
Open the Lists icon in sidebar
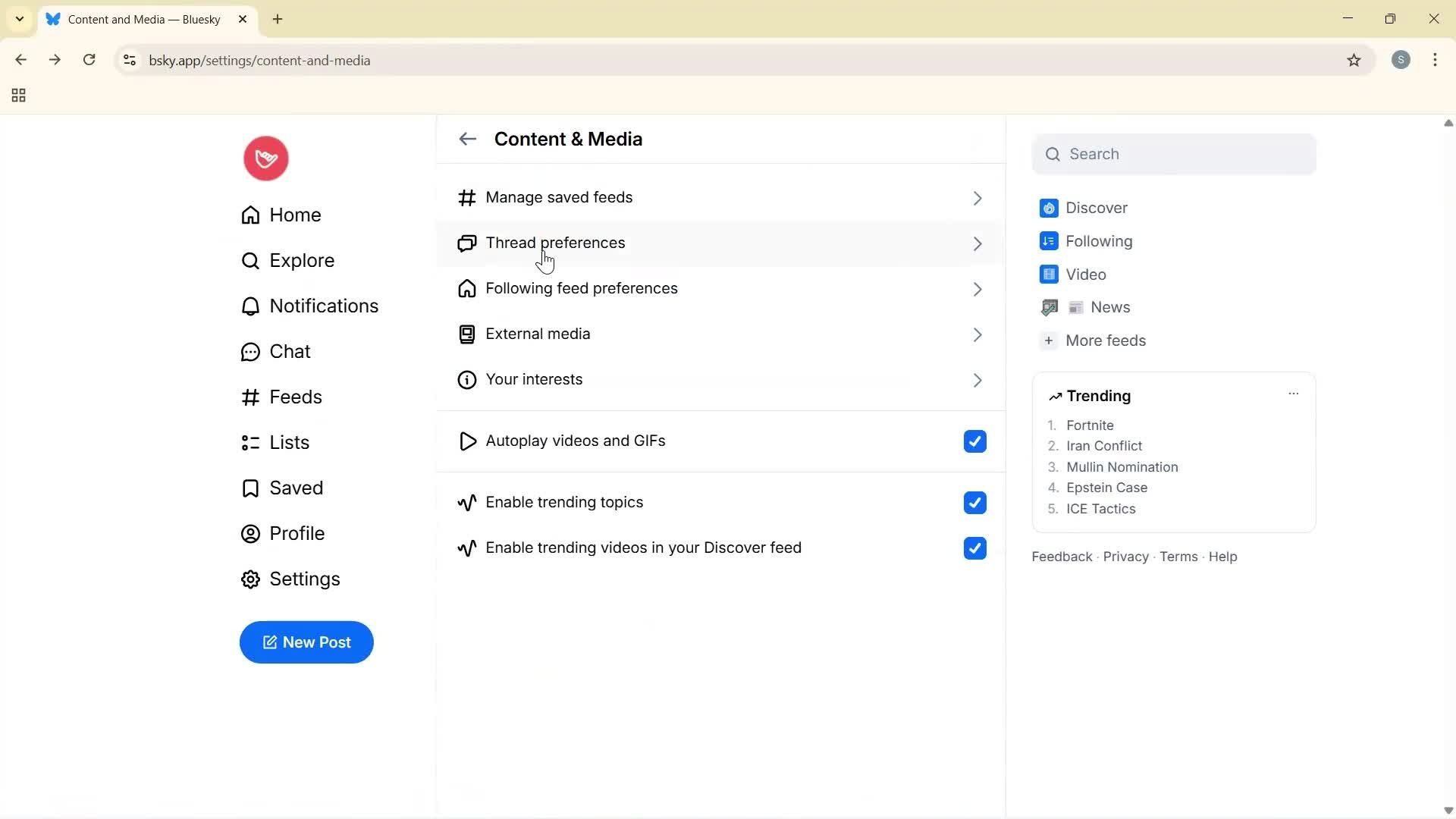tap(250, 442)
